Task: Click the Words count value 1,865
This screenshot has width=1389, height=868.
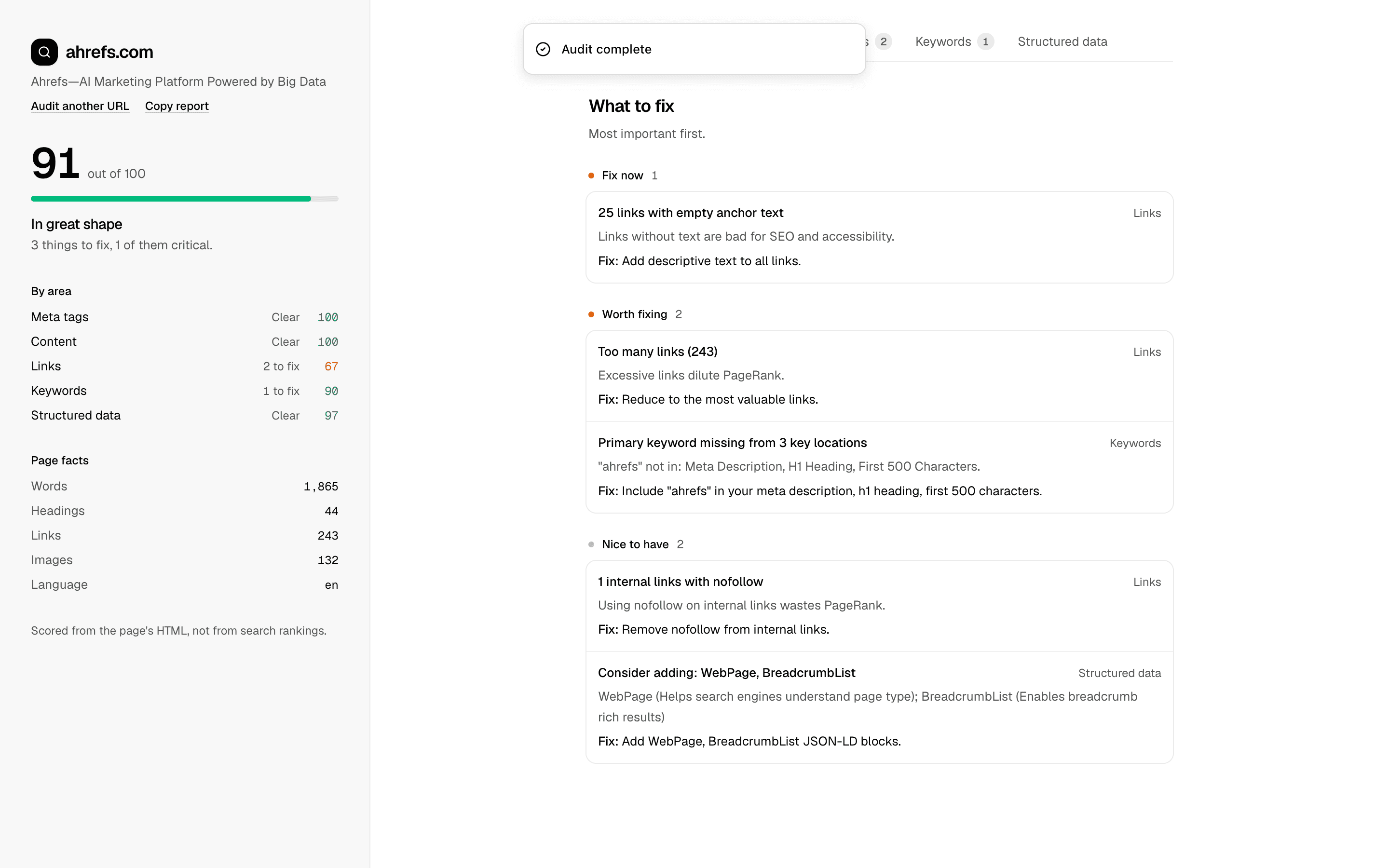Action: (321, 486)
